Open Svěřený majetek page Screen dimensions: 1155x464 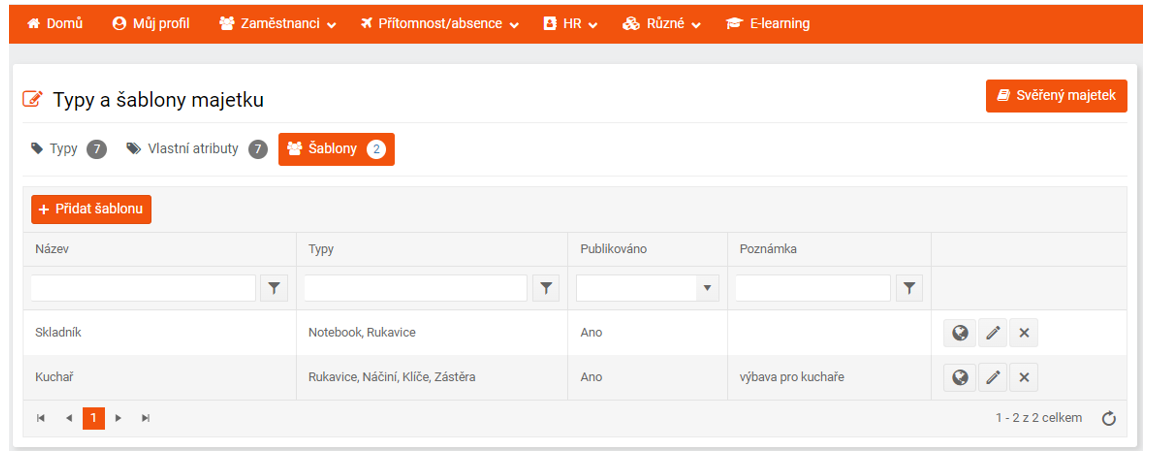click(1056, 95)
